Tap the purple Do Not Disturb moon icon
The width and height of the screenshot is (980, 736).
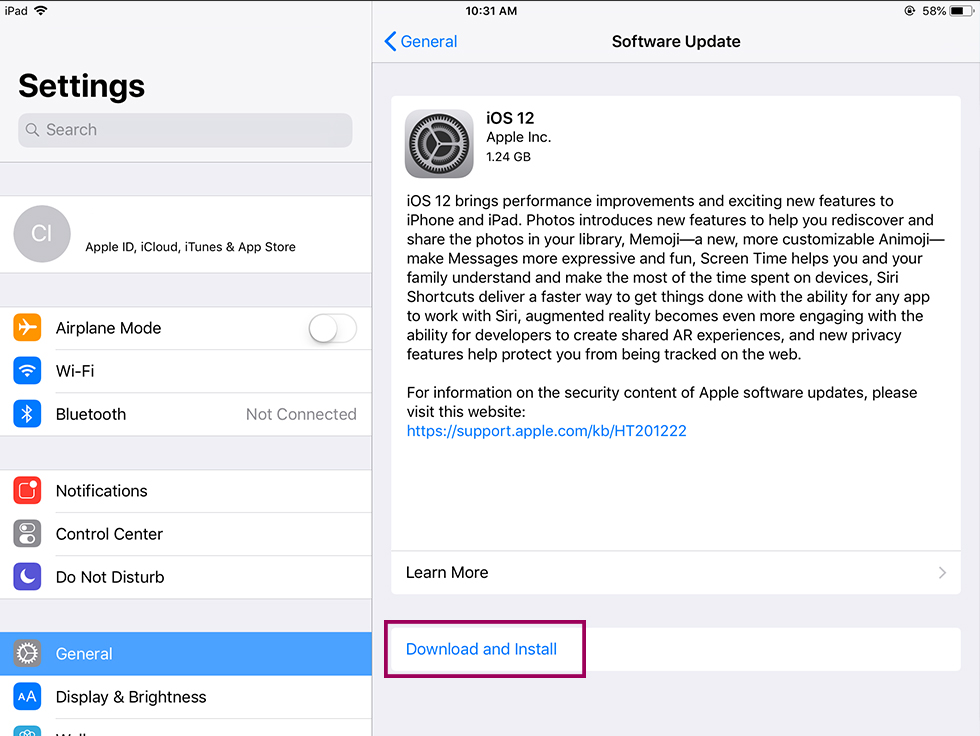coord(27,577)
